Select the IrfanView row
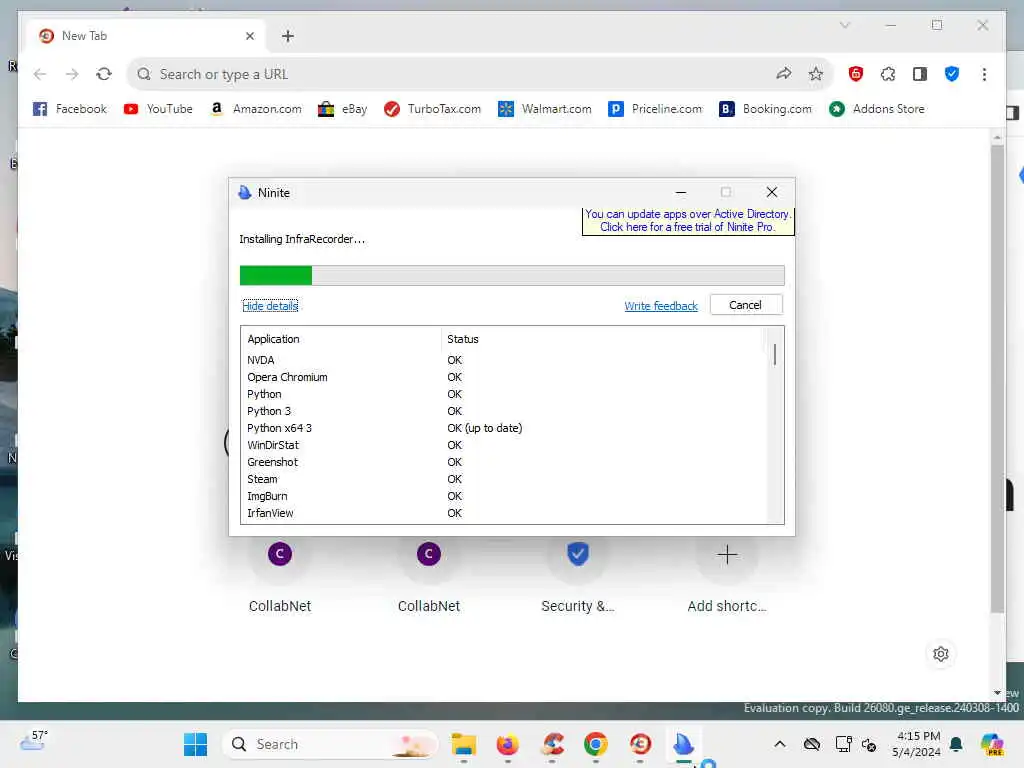This screenshot has width=1024, height=768. click(502, 513)
